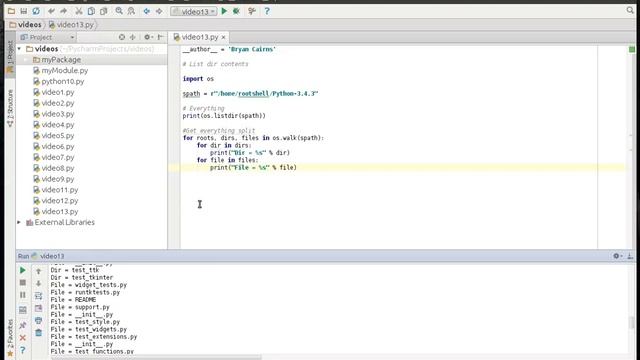The height and width of the screenshot is (360, 640).
Task: Open Project panel gear settings menu
Action: [148, 37]
